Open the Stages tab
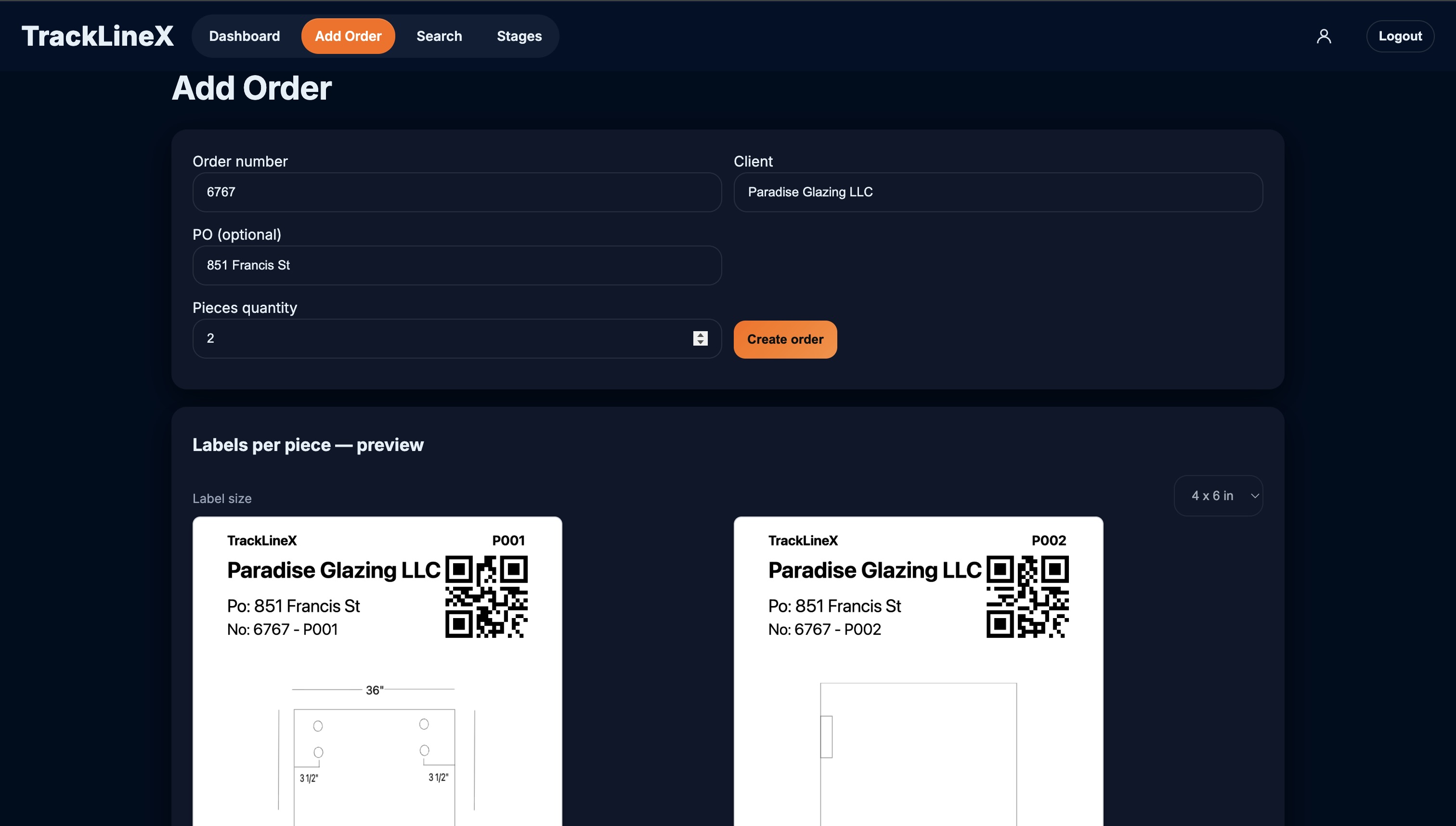 (519, 36)
